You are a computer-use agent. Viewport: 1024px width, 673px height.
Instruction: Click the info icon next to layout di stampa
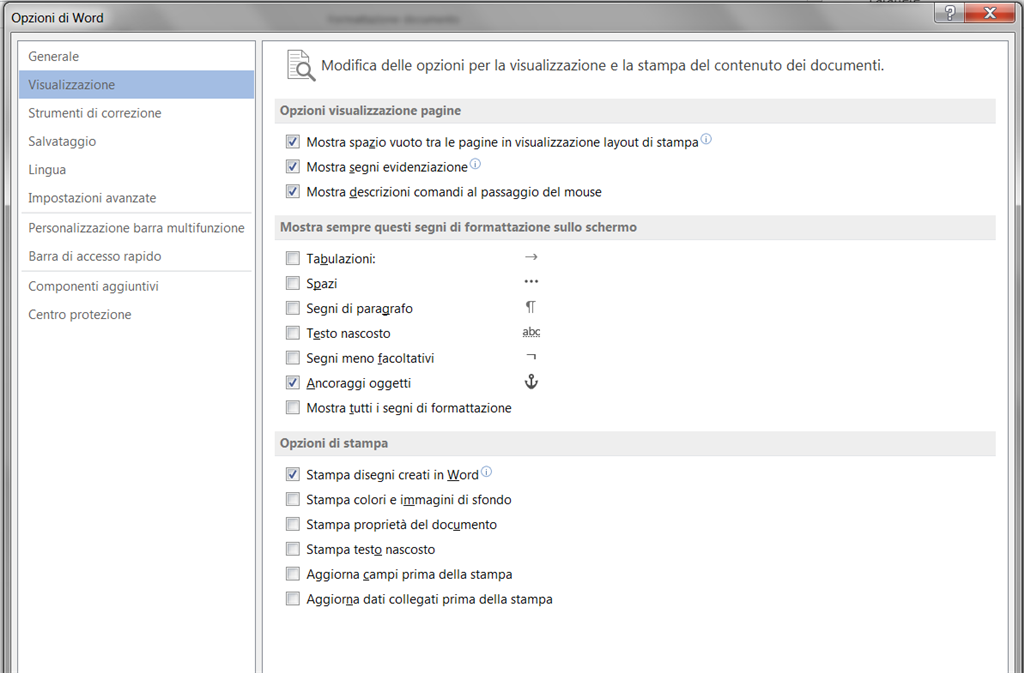706,139
